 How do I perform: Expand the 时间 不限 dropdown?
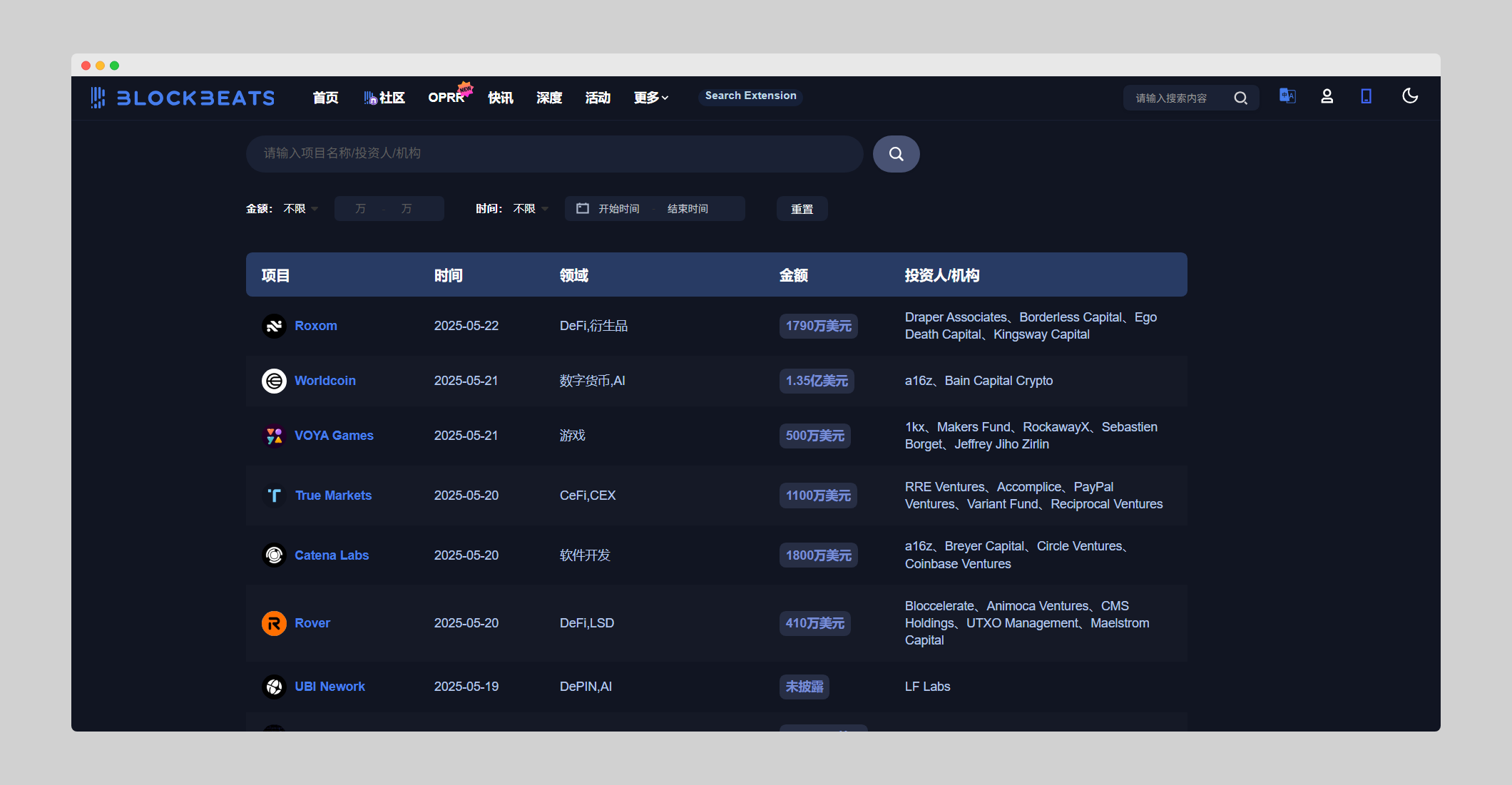530,209
